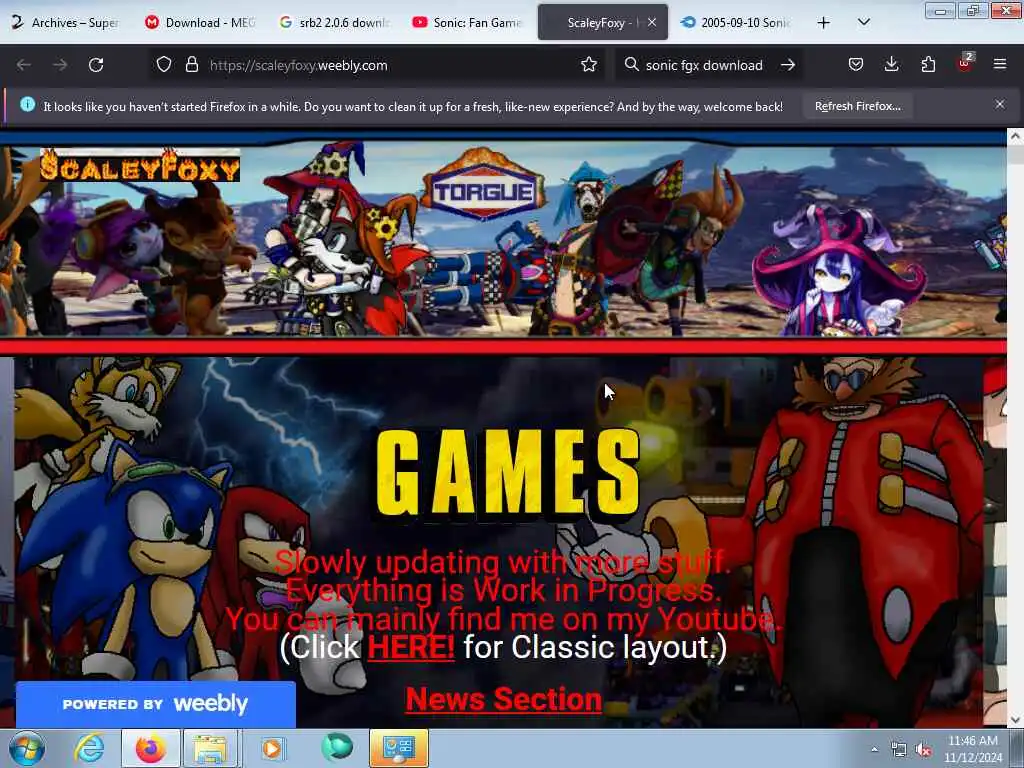
Task: Bookmark this page with the star icon
Action: (x=588, y=65)
